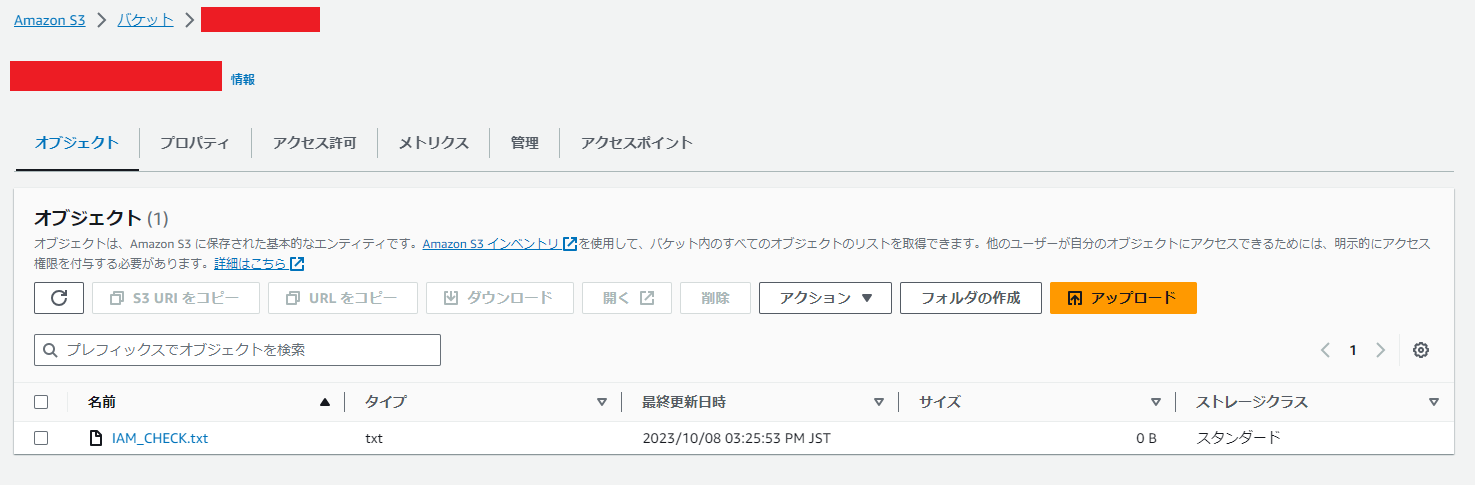Image resolution: width=1475 pixels, height=485 pixels.
Task: Click the 情報 link
Action: pyautogui.click(x=243, y=79)
